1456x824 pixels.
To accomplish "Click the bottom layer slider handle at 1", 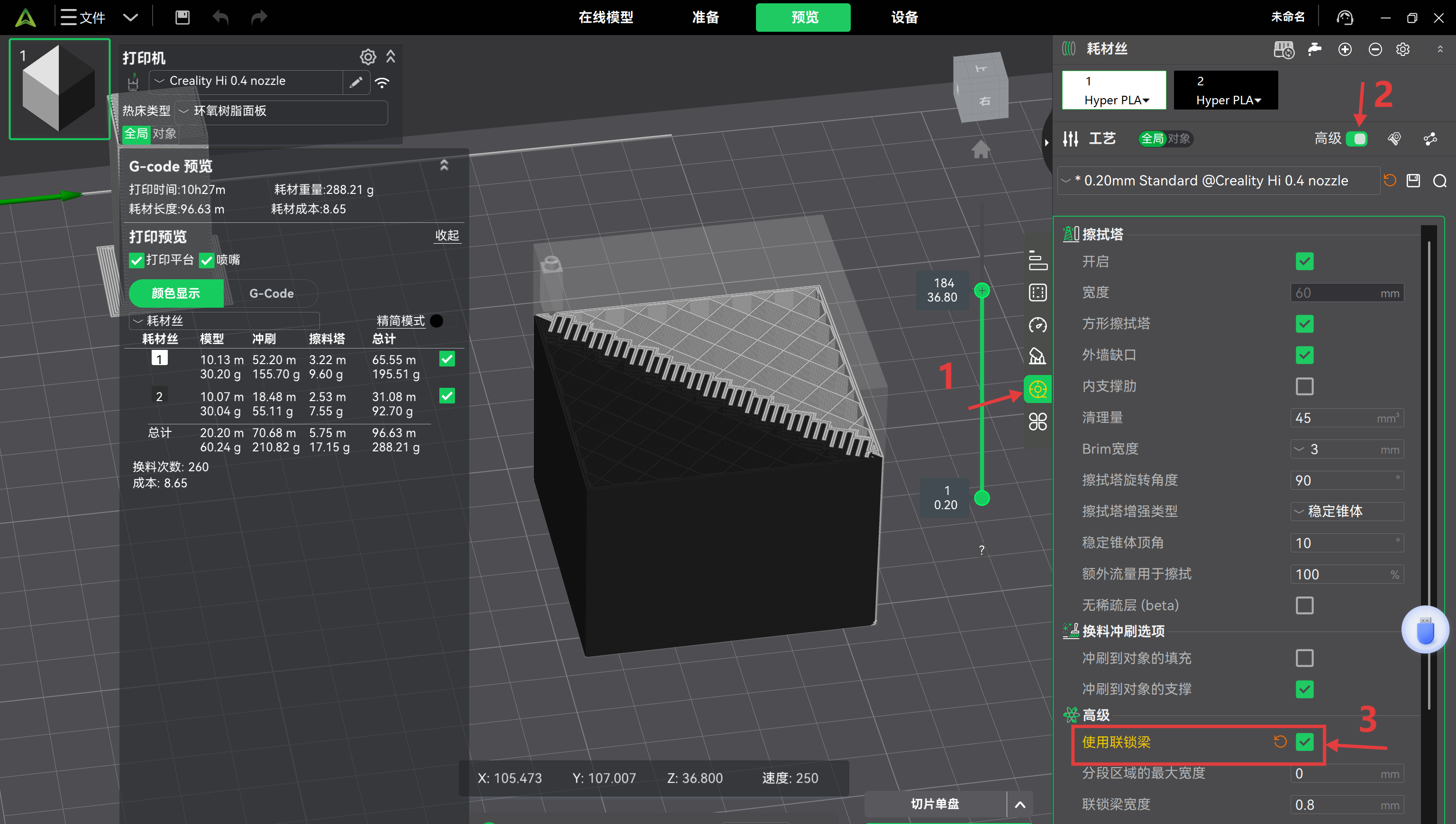I will tap(982, 498).
